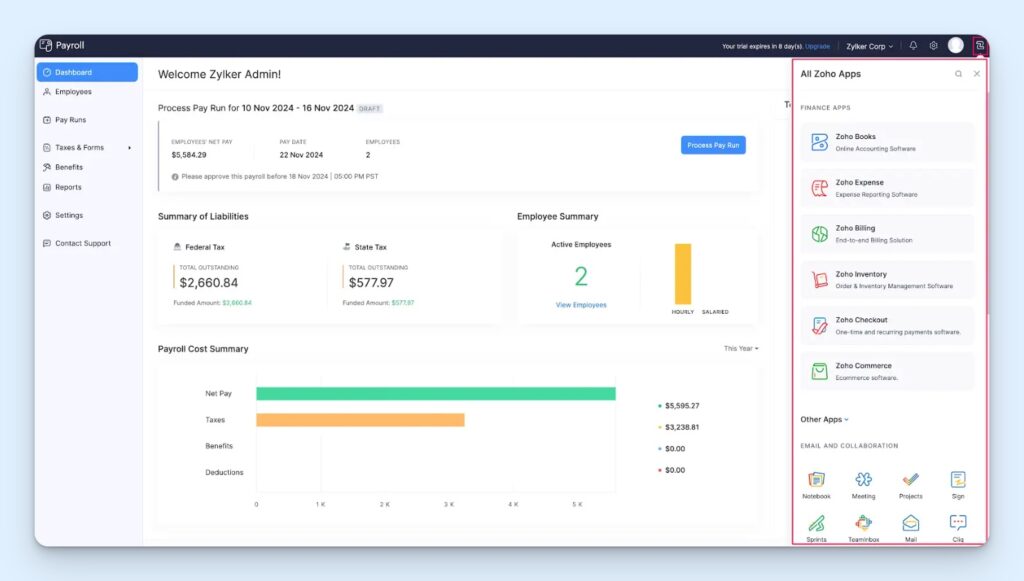This screenshot has width=1024, height=581.
Task: Open the user profile avatar
Action: point(955,45)
